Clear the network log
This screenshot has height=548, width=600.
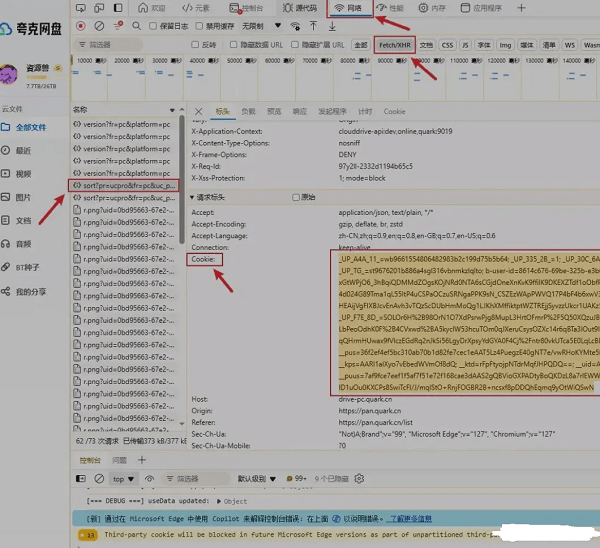click(x=99, y=26)
